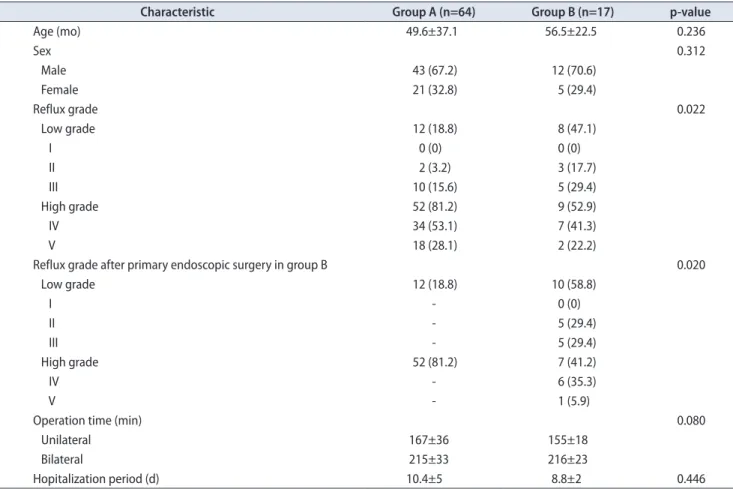This screenshot has height=489, width=733.
Task: Select the p-value '0.312'
Action: pos(691,51)
